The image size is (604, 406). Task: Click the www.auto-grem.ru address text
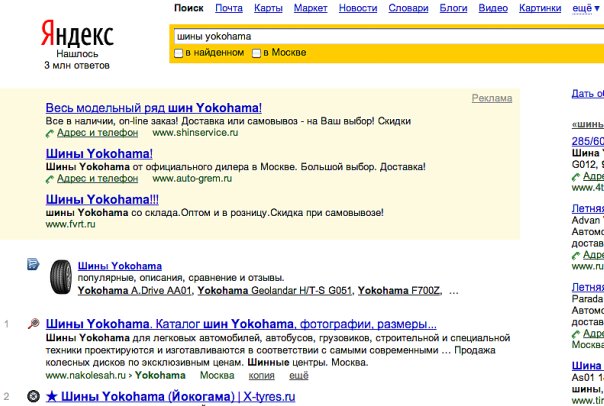pos(192,179)
